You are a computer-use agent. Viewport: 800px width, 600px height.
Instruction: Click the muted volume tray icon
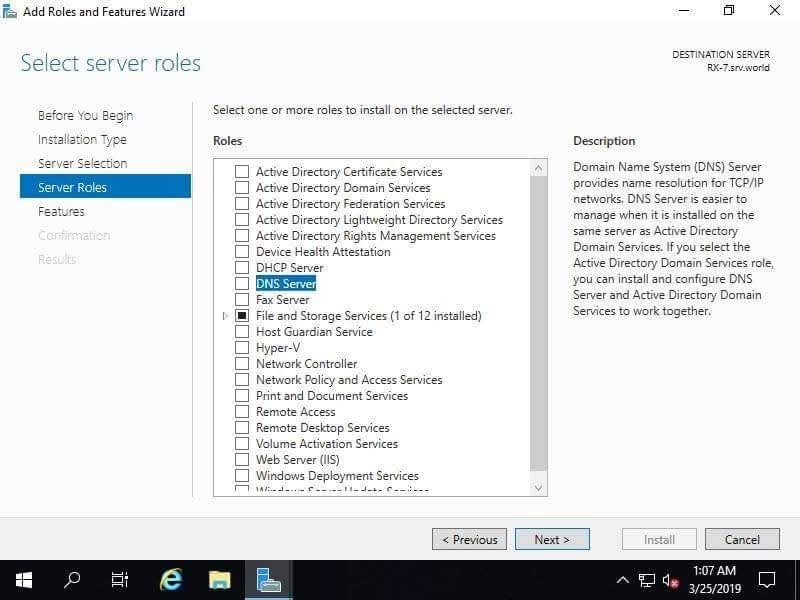(670, 580)
